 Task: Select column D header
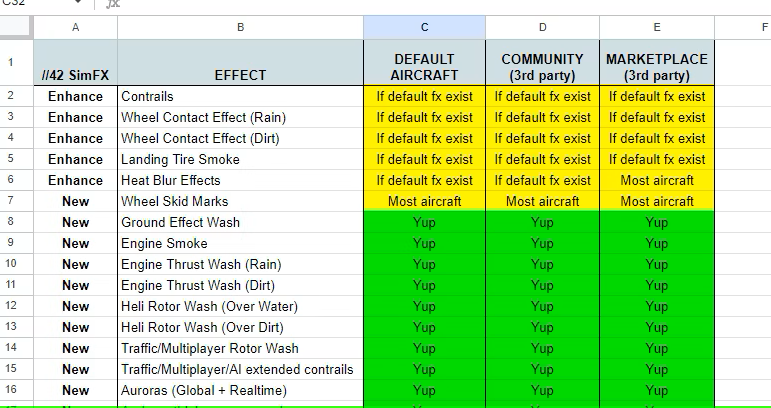pyautogui.click(x=542, y=28)
